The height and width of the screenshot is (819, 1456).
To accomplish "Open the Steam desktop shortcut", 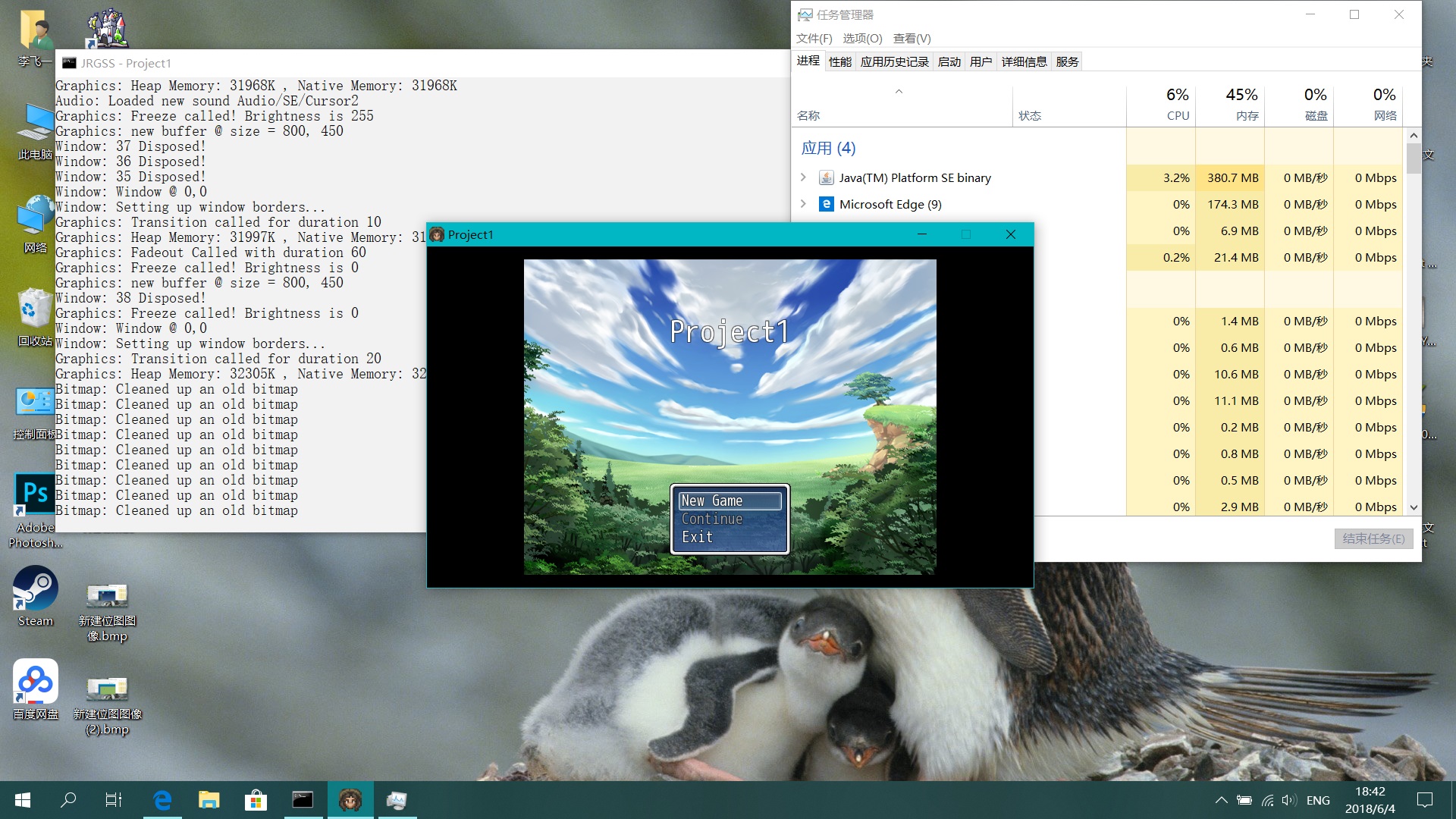I will [x=35, y=597].
